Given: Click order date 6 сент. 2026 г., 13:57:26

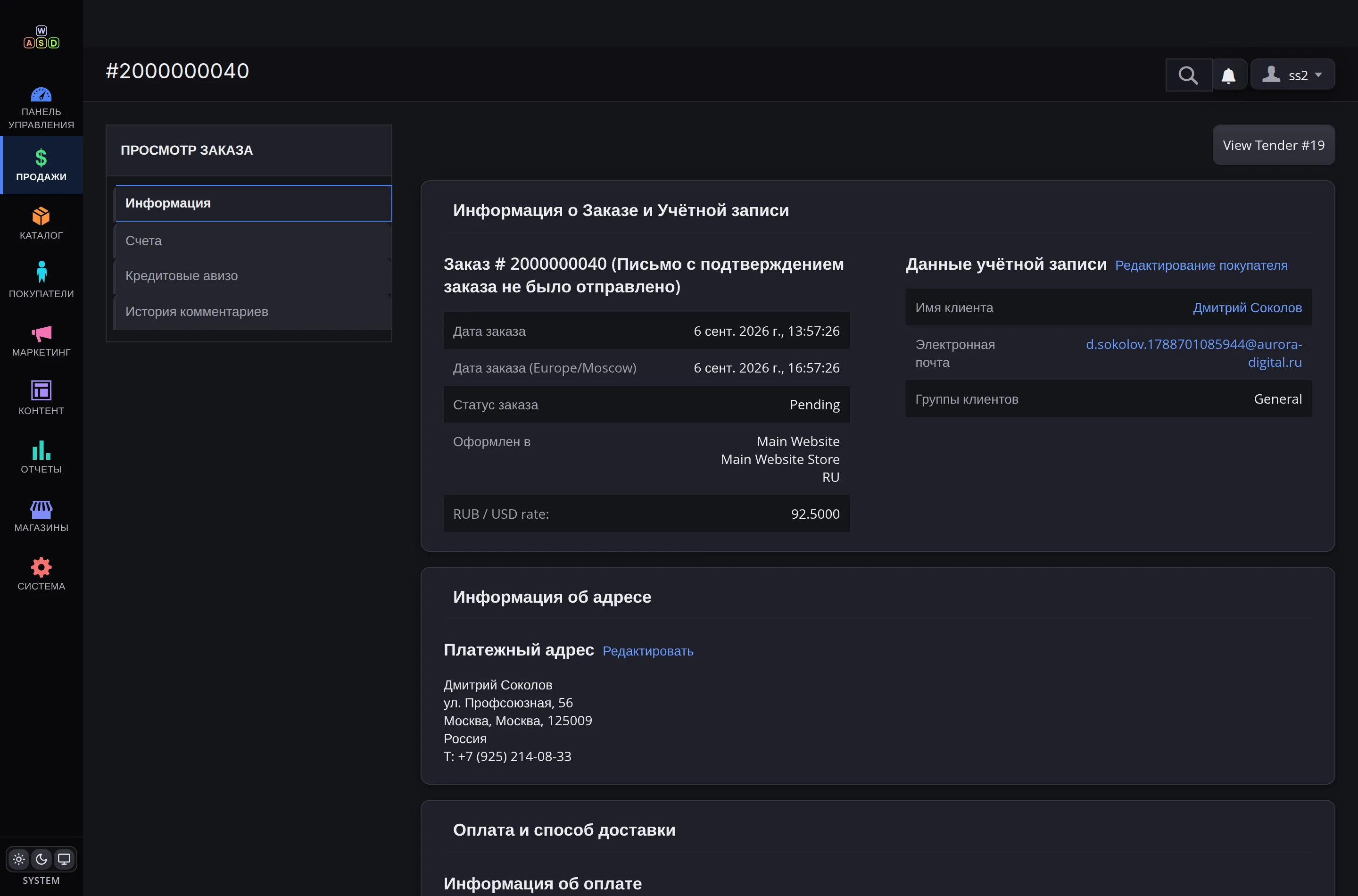Looking at the screenshot, I should coord(766,331).
